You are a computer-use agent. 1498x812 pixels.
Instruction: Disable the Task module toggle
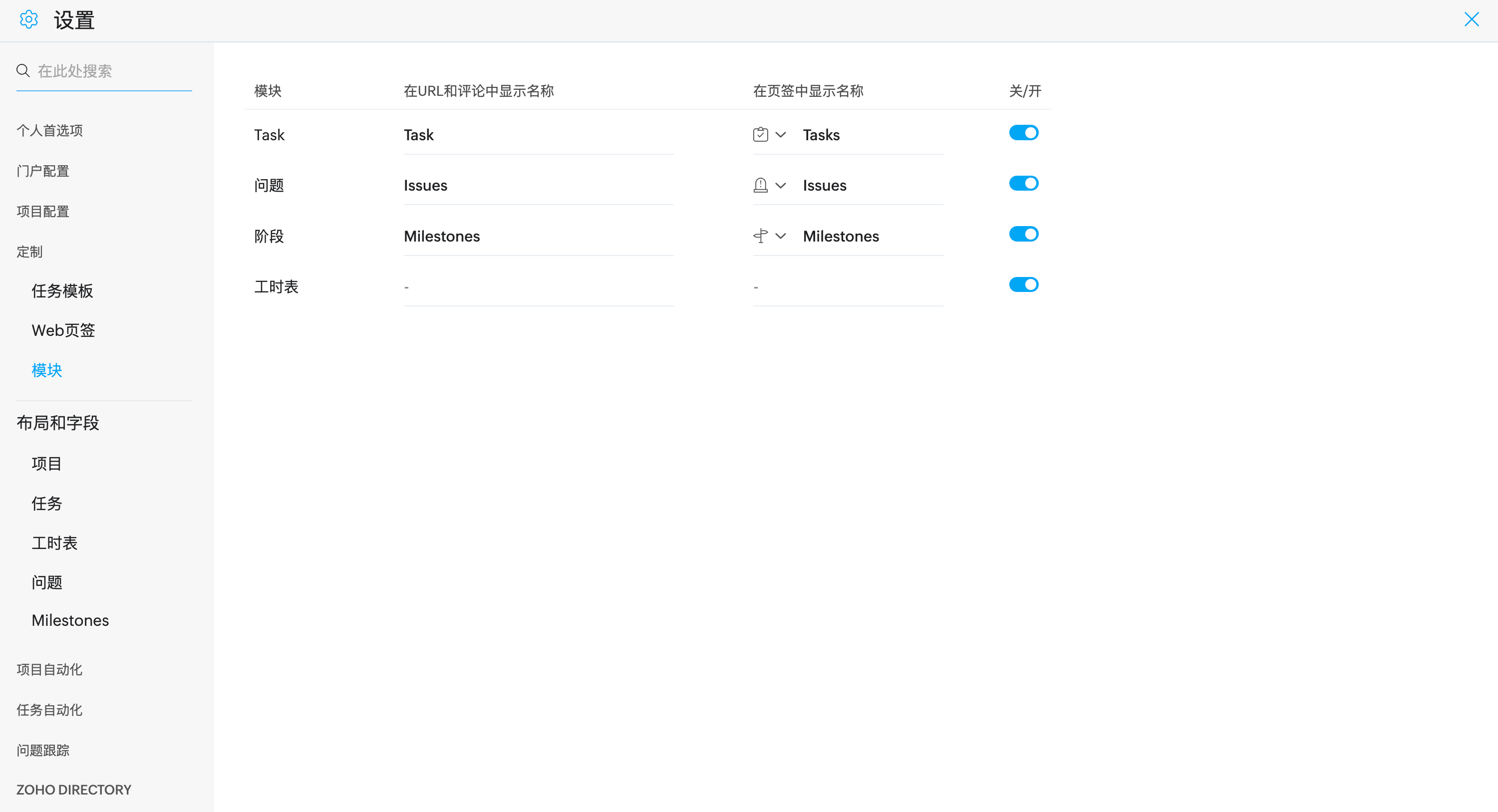pos(1023,133)
